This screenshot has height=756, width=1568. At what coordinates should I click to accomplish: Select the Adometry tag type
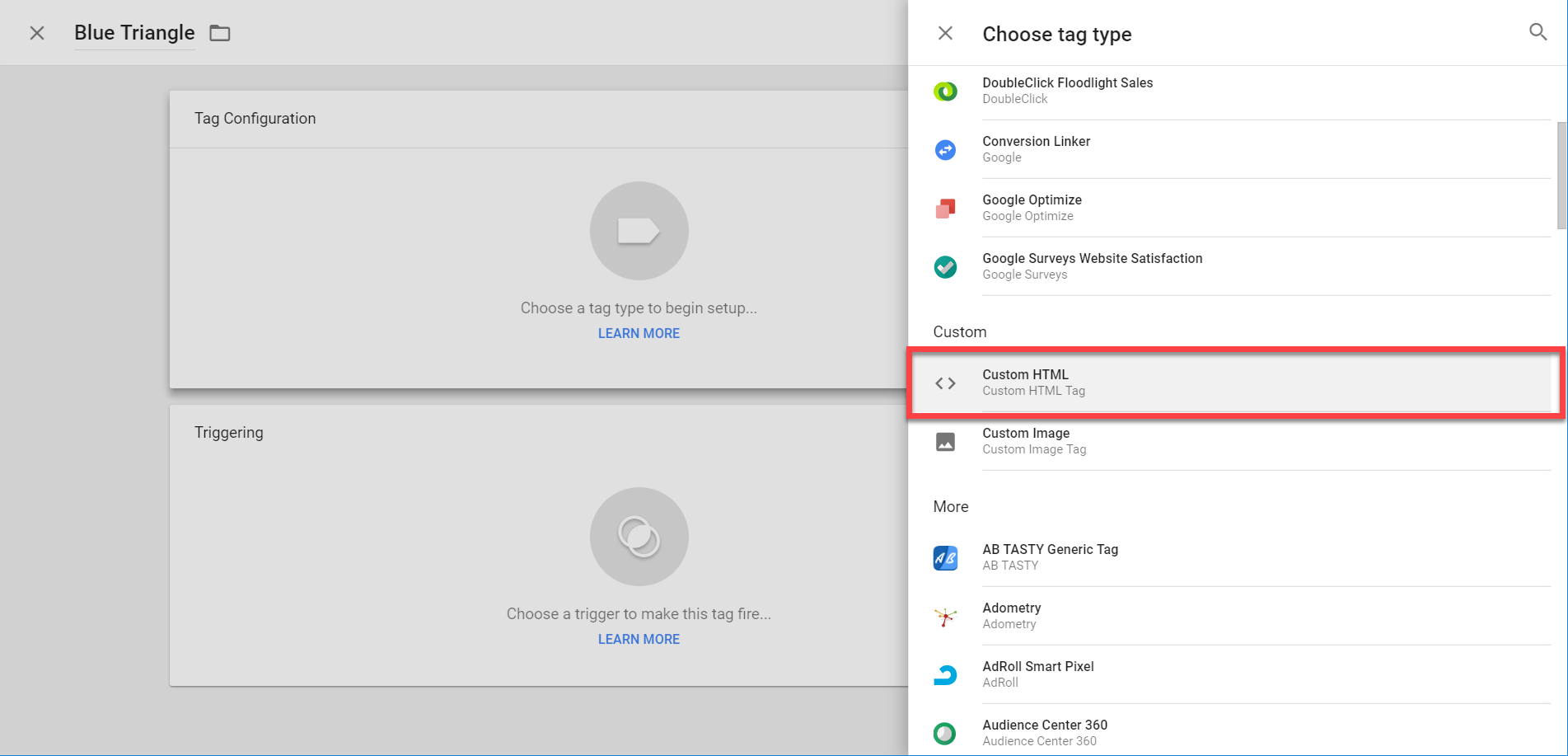click(x=1229, y=616)
